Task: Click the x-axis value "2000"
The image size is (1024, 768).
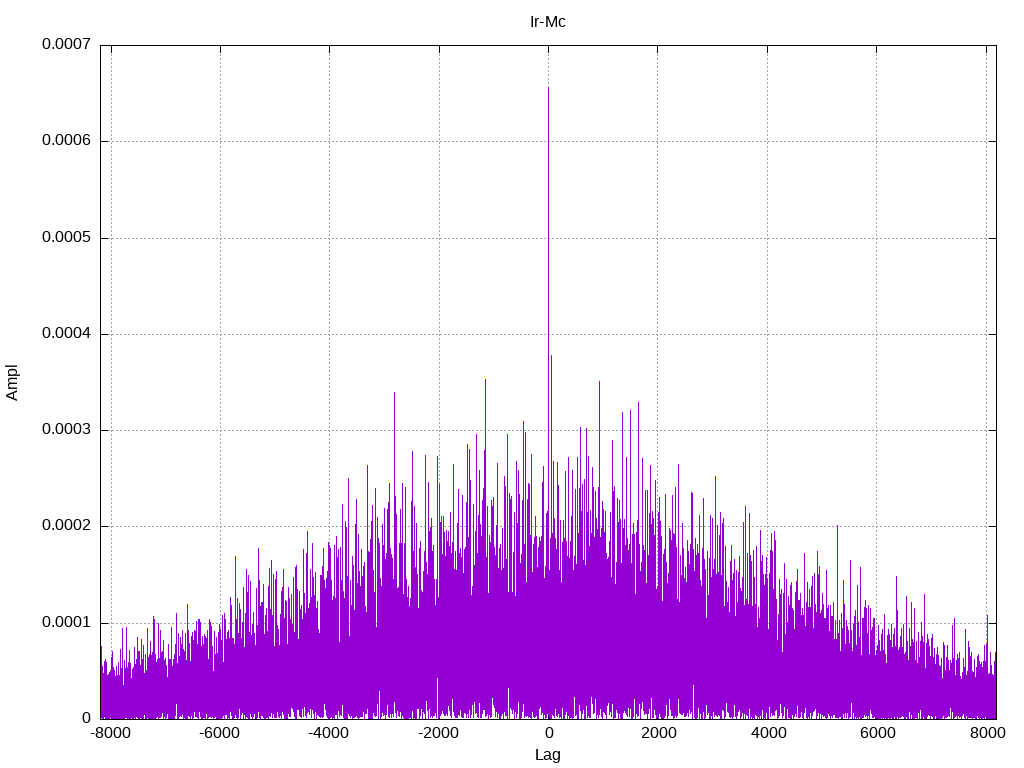Action: (658, 733)
